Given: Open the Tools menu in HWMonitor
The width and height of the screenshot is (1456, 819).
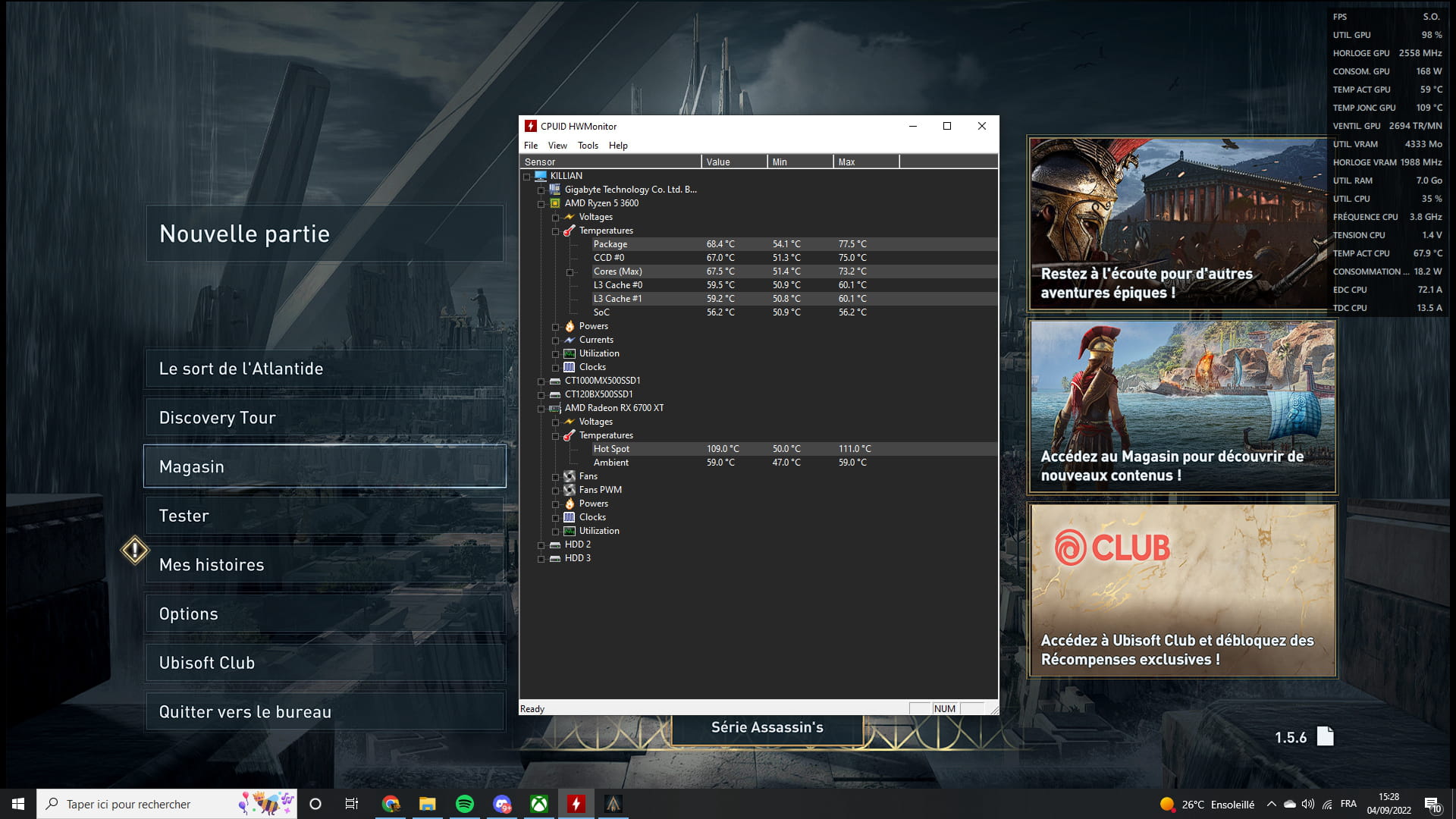Looking at the screenshot, I should pos(588,146).
